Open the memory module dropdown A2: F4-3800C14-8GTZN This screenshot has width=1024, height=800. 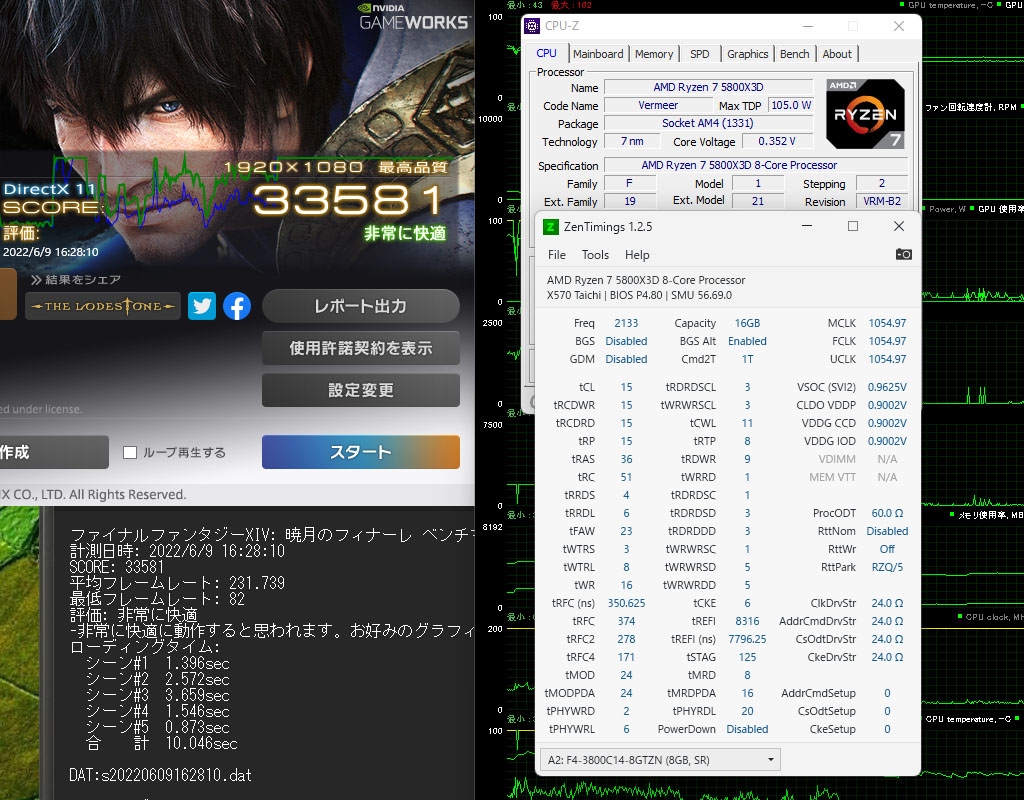click(x=660, y=760)
